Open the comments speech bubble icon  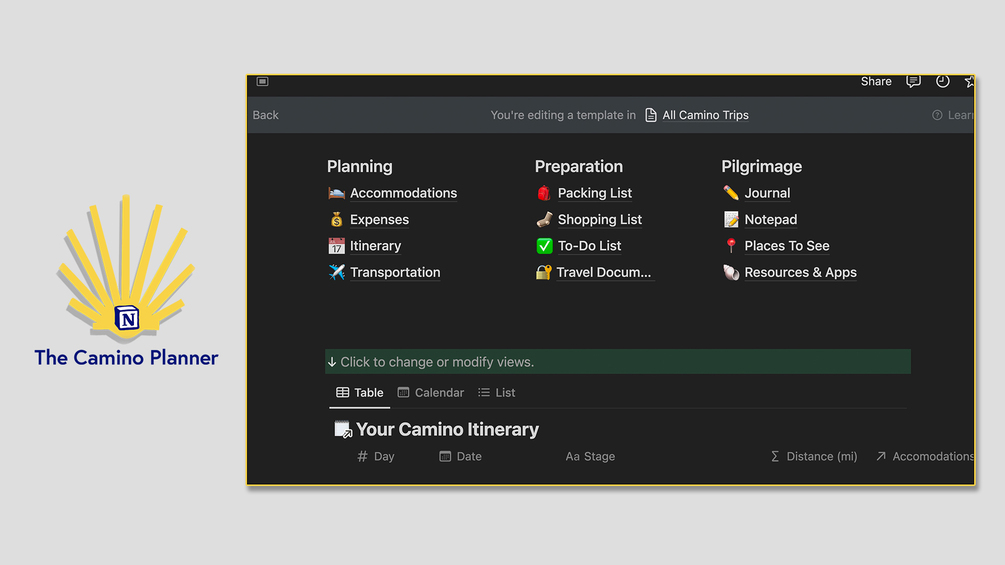point(913,81)
